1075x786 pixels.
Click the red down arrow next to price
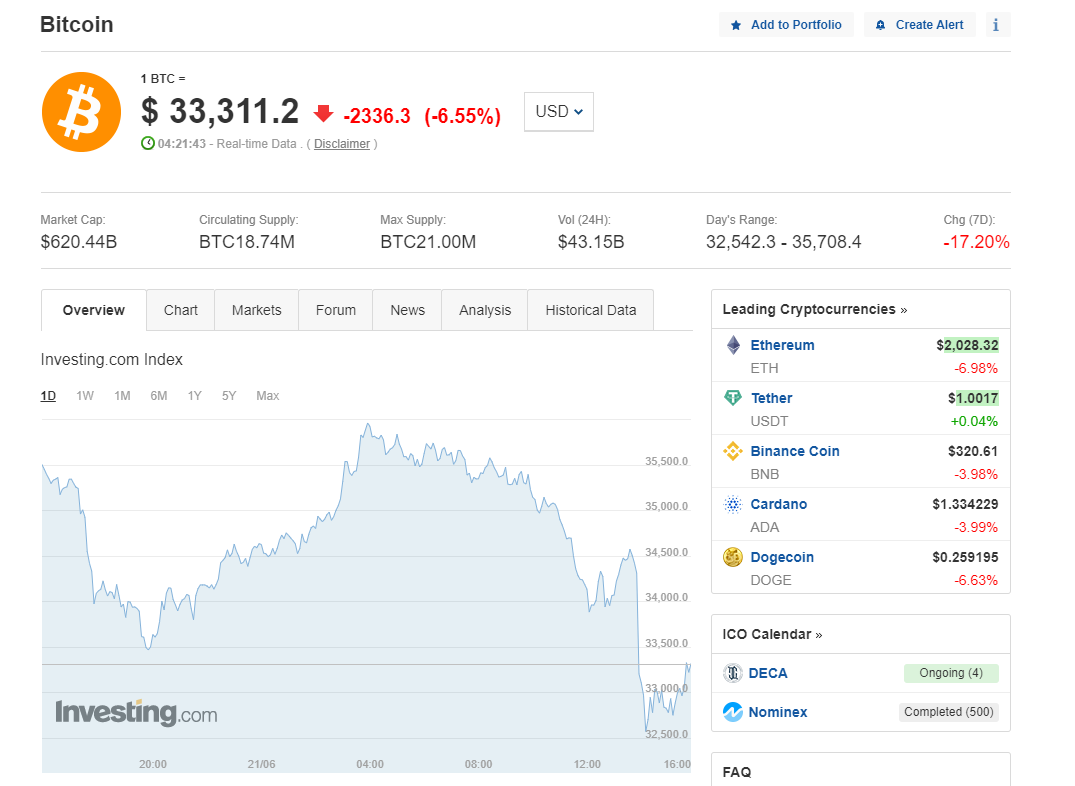(x=324, y=113)
